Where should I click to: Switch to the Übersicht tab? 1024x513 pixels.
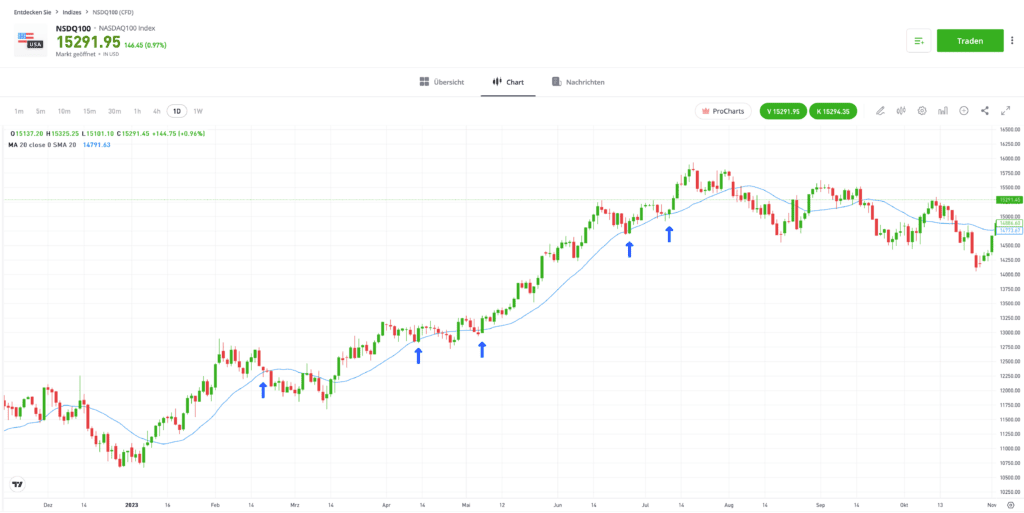pyautogui.click(x=441, y=82)
